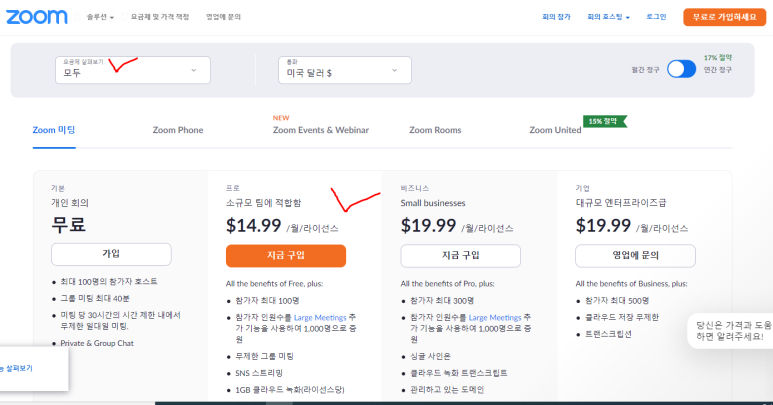Click orange 지금 구입 button for Pro
The width and height of the screenshot is (773, 405).
(286, 256)
